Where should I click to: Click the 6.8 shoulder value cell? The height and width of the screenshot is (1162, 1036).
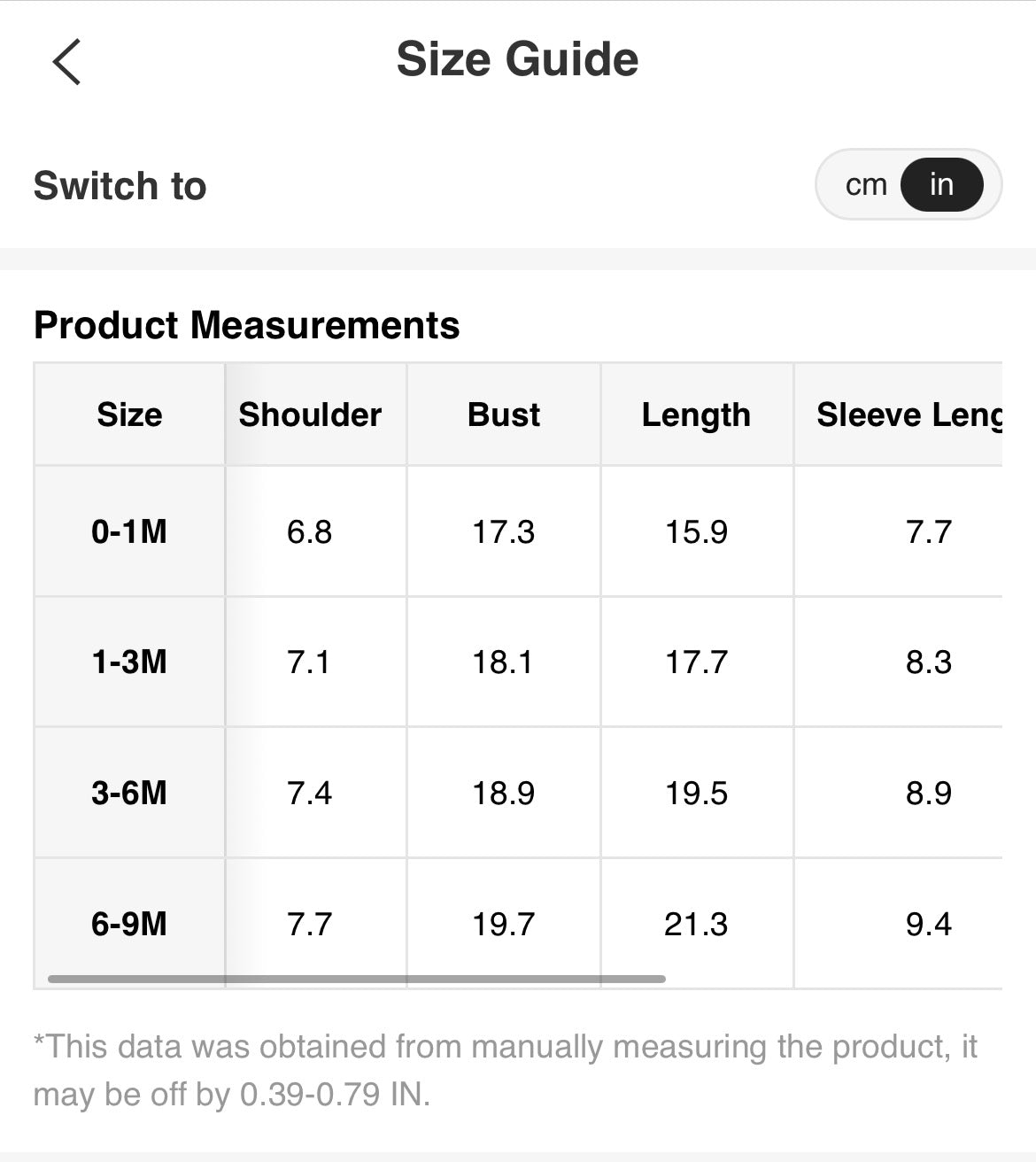click(x=309, y=531)
